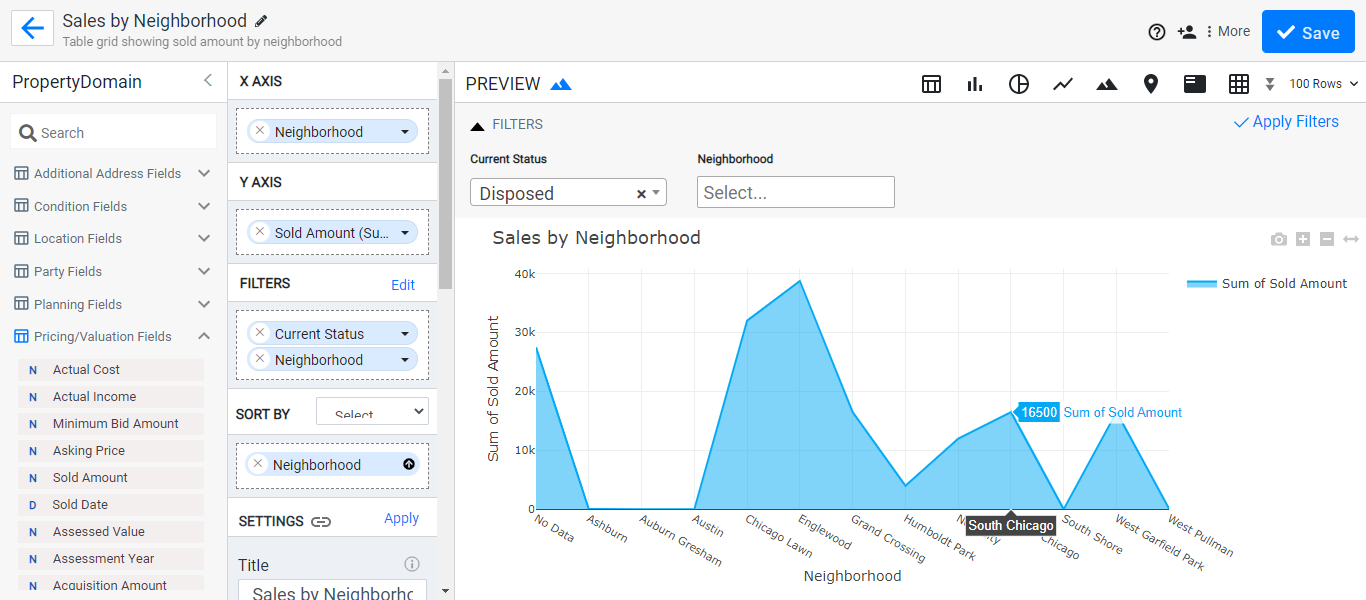Screen dimensions: 1366x600
Task: Click the edit pencil beside Sales by Neighborhood
Action: [x=261, y=20]
